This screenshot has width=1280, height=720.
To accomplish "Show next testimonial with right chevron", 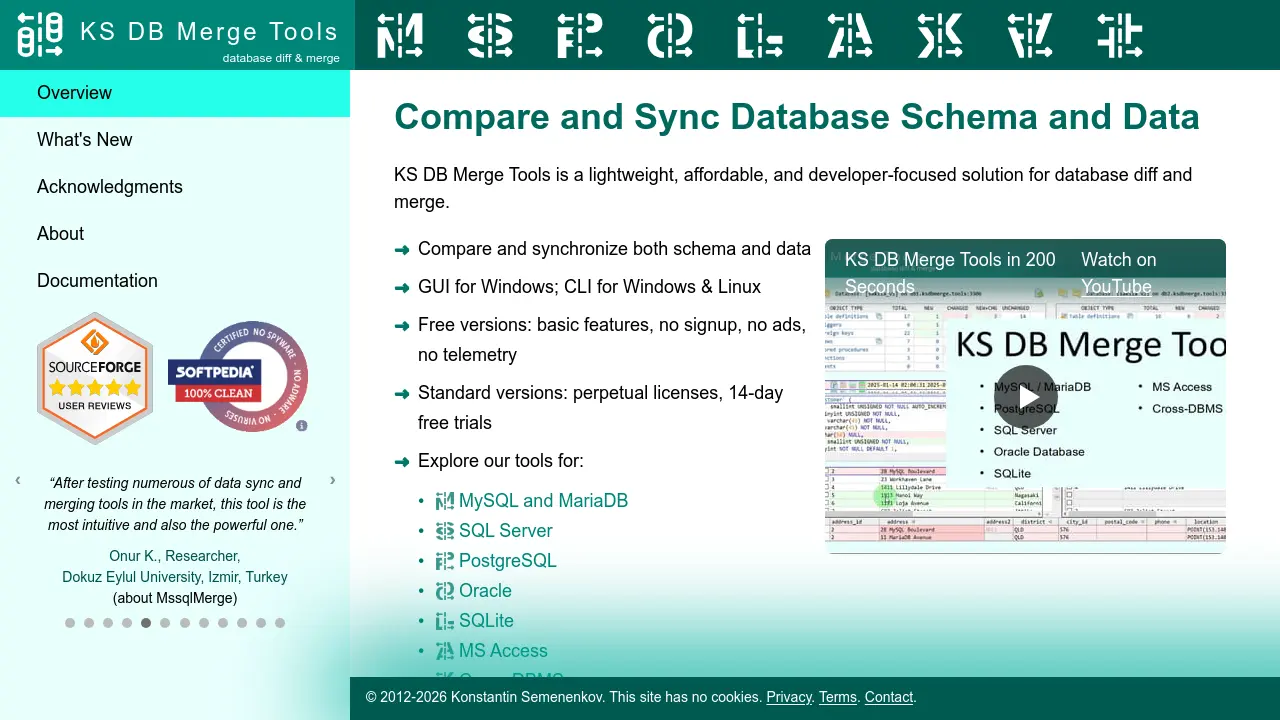I will click(x=332, y=480).
